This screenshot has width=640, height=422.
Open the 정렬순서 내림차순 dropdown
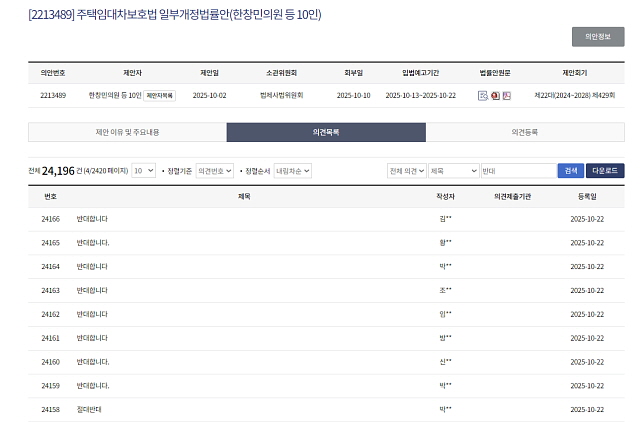click(293, 171)
